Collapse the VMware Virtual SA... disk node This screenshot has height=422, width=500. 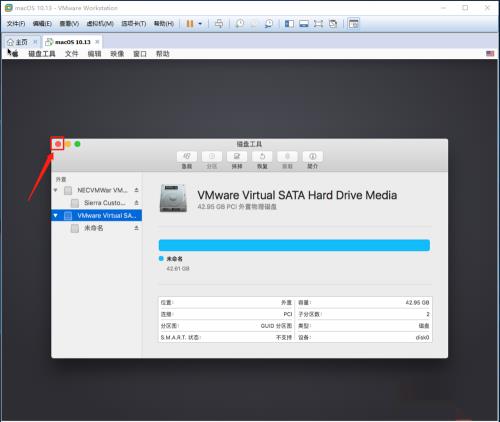[56, 215]
